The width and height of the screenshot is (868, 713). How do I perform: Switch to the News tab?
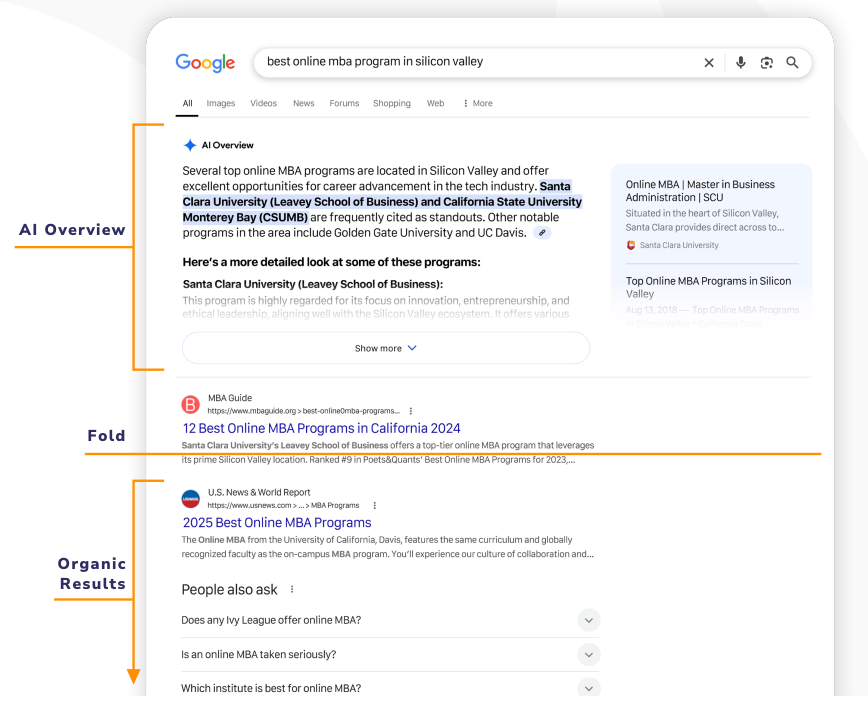tap(303, 103)
